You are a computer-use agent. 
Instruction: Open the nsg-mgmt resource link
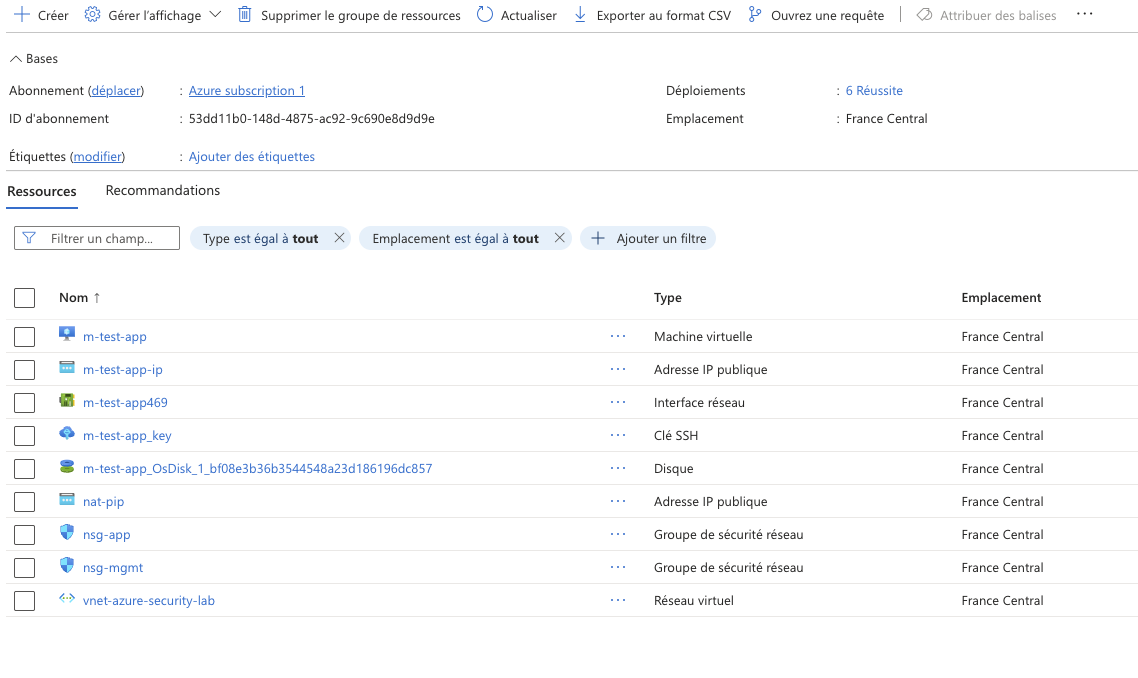(113, 568)
